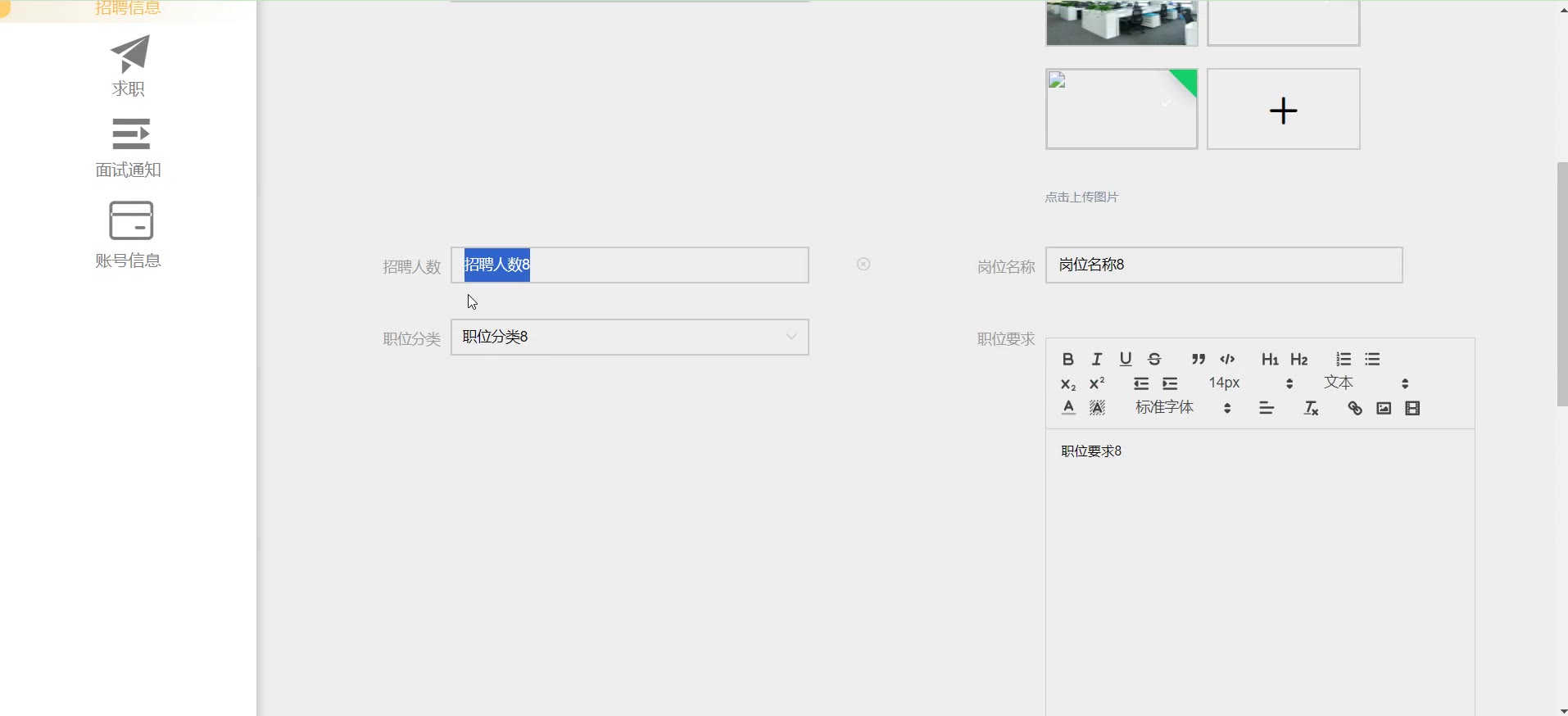Insert code block in editor

click(x=1227, y=359)
